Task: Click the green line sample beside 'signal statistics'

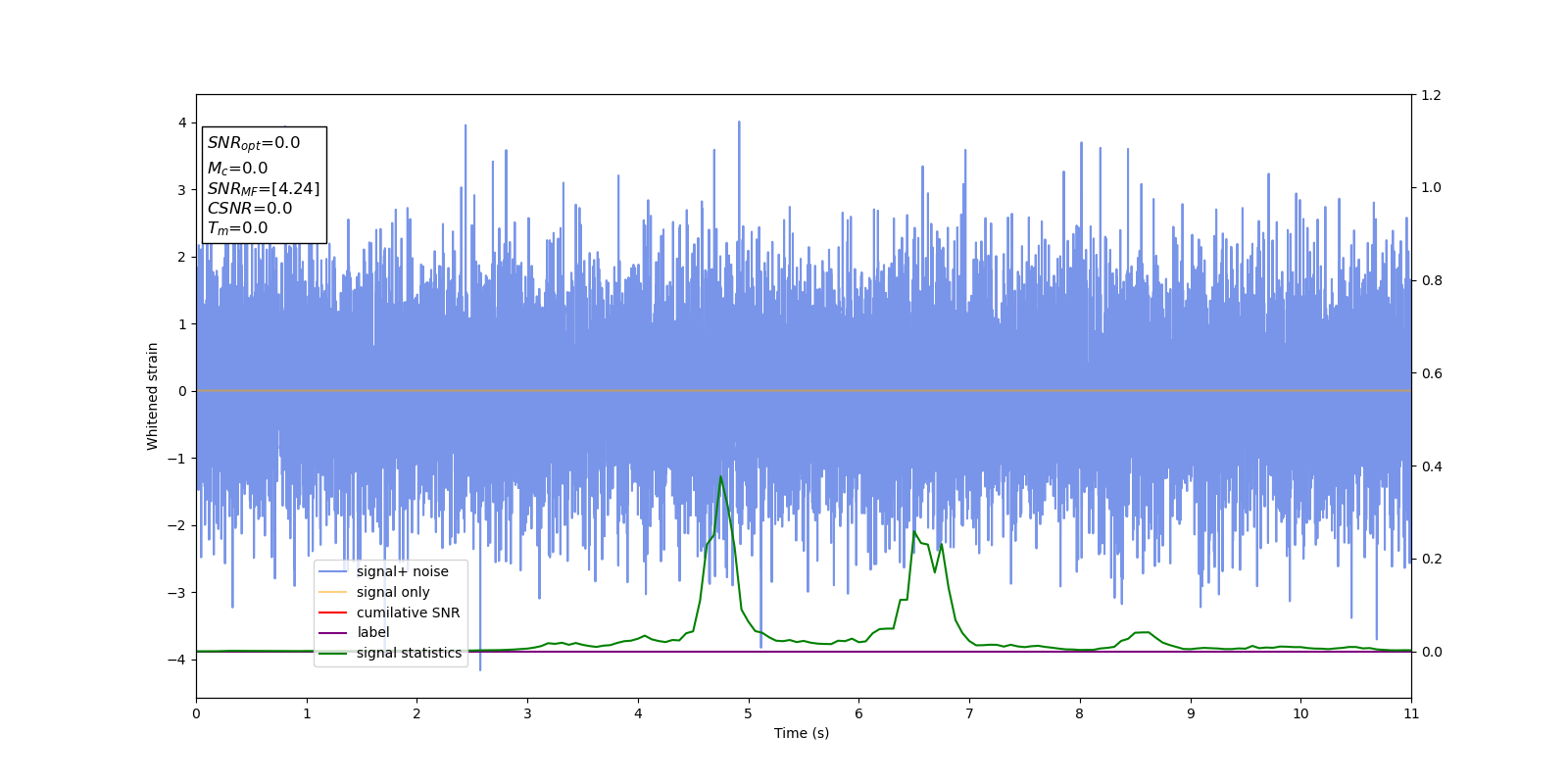Action: click(x=333, y=653)
